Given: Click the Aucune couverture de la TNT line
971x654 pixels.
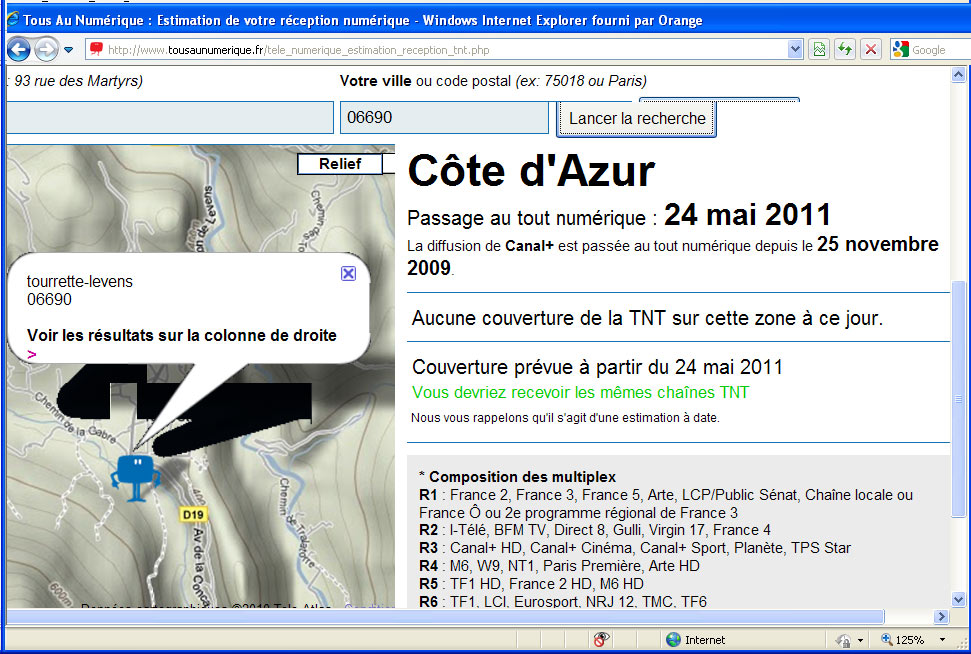Looking at the screenshot, I should (x=647, y=318).
